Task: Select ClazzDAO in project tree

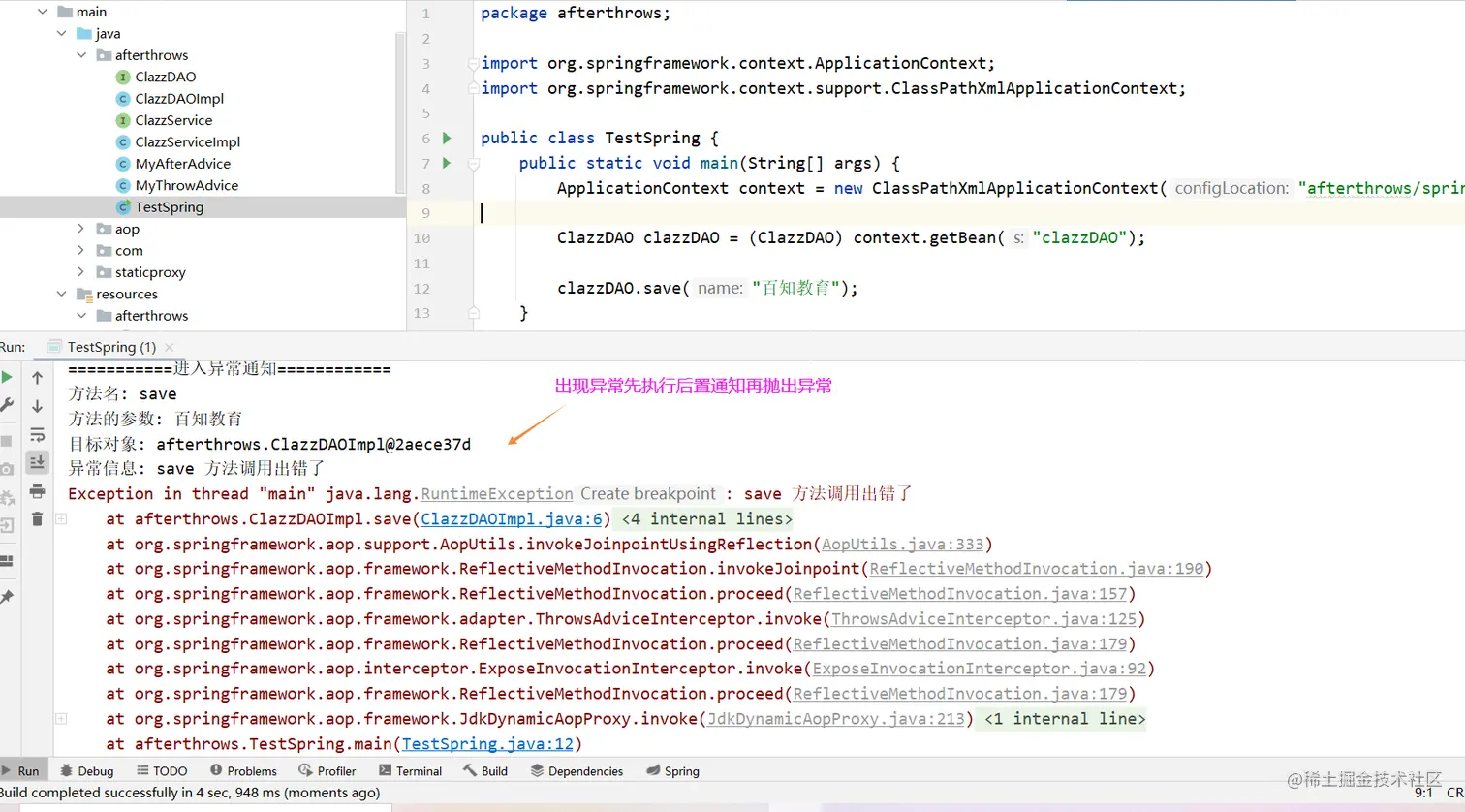Action: pos(166,77)
